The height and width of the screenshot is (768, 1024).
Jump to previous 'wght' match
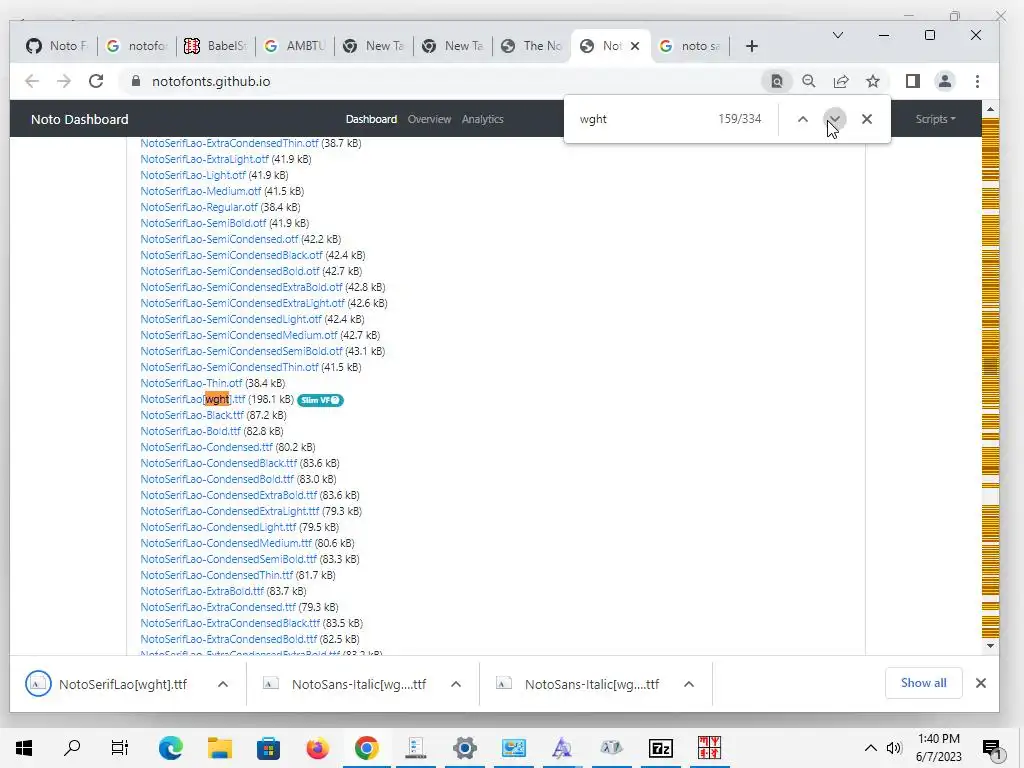pos(803,119)
